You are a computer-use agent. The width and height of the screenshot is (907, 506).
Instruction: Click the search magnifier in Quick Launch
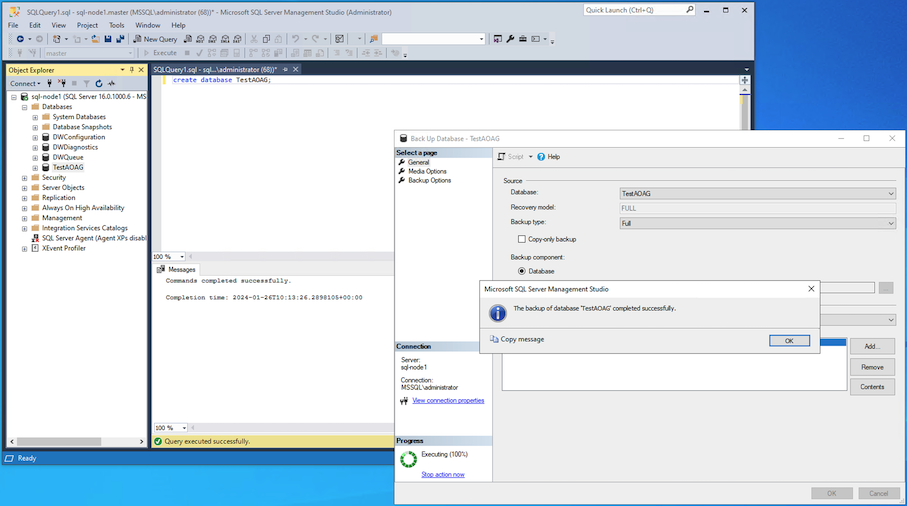(x=690, y=10)
